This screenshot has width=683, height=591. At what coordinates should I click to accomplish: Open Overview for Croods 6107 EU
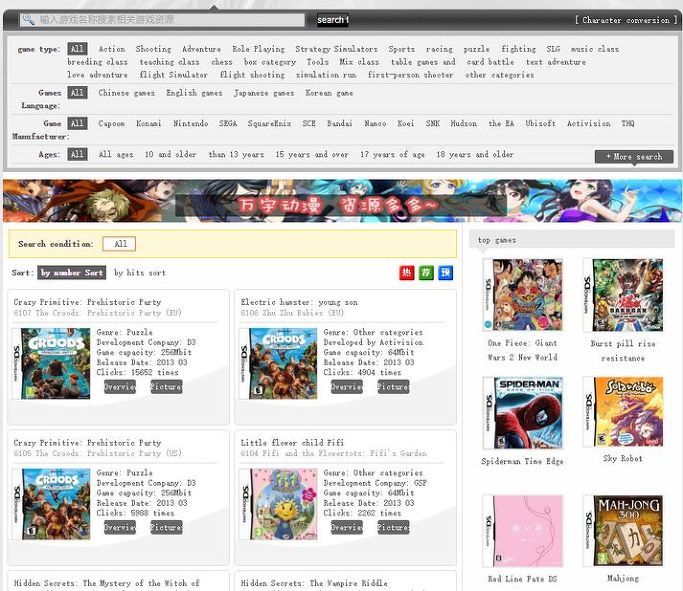coord(120,387)
